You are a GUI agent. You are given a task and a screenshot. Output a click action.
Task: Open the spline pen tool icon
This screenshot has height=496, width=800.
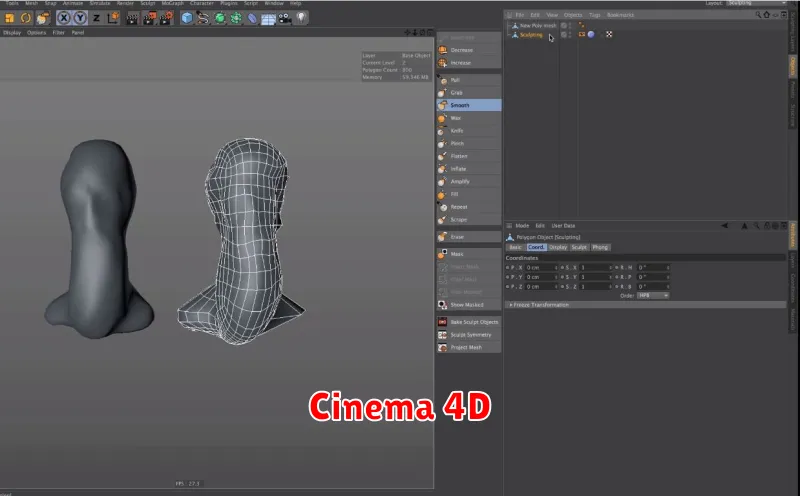pyautogui.click(x=203, y=18)
